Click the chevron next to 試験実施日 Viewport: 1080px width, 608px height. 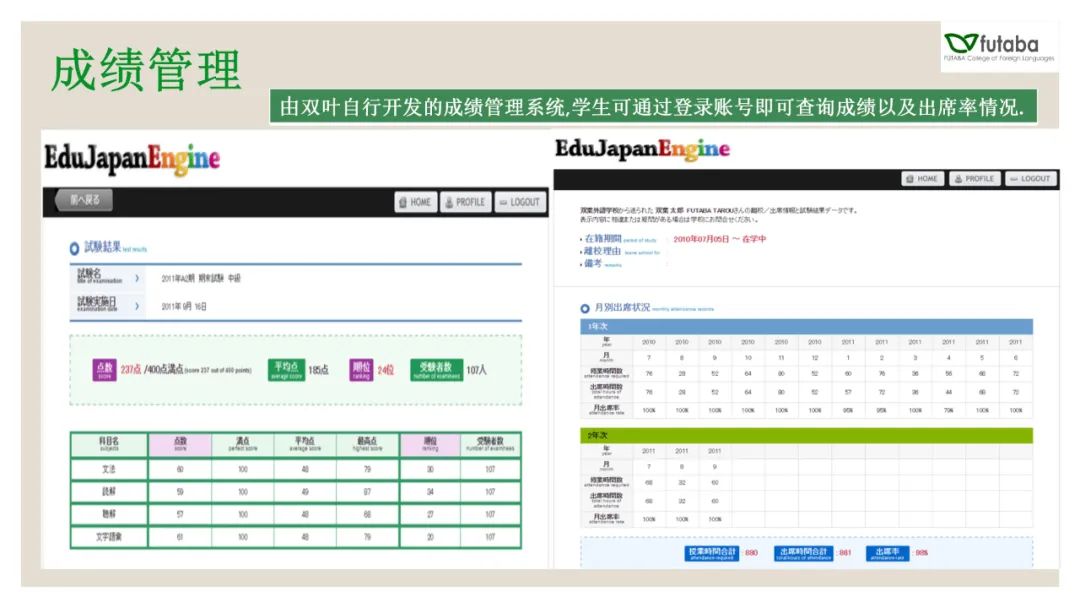coord(137,305)
